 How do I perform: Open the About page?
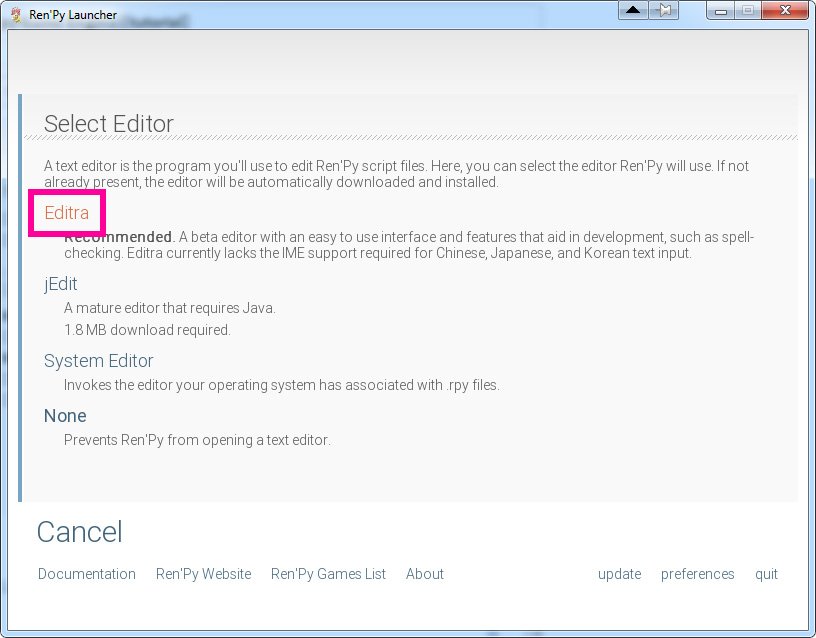click(x=425, y=574)
